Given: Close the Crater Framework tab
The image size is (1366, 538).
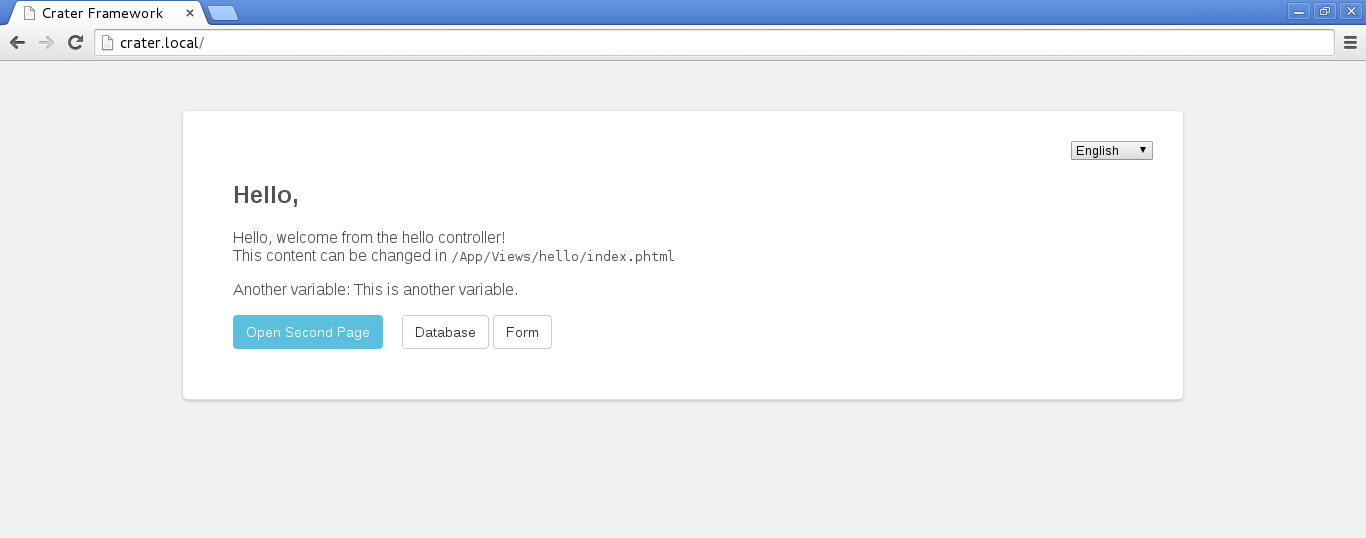Looking at the screenshot, I should pyautogui.click(x=190, y=13).
